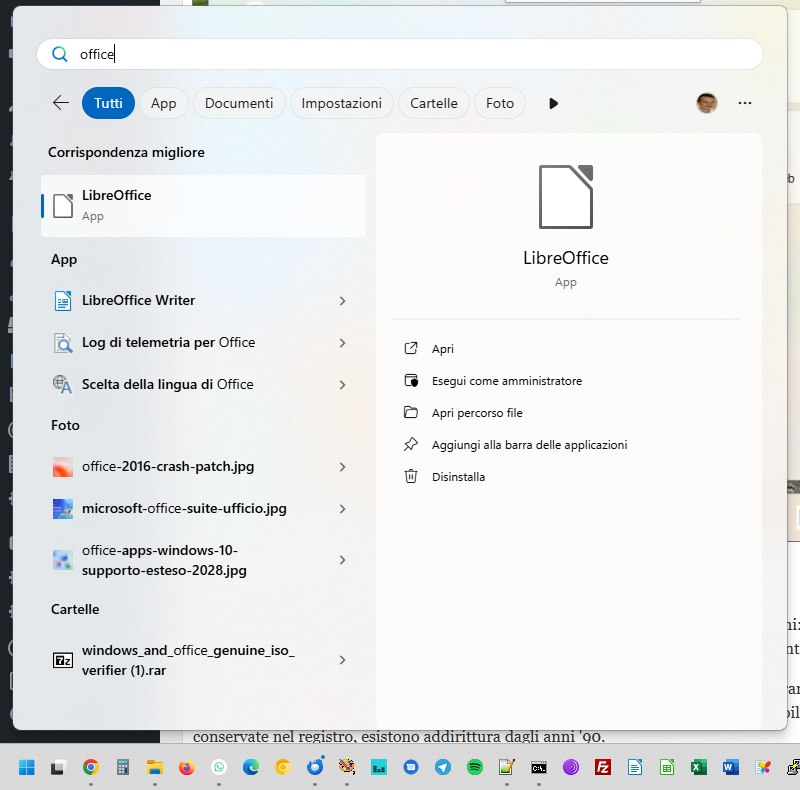Viewport: 800px width, 790px height.
Task: Click the ellipsis options icon top right
Action: 745,103
